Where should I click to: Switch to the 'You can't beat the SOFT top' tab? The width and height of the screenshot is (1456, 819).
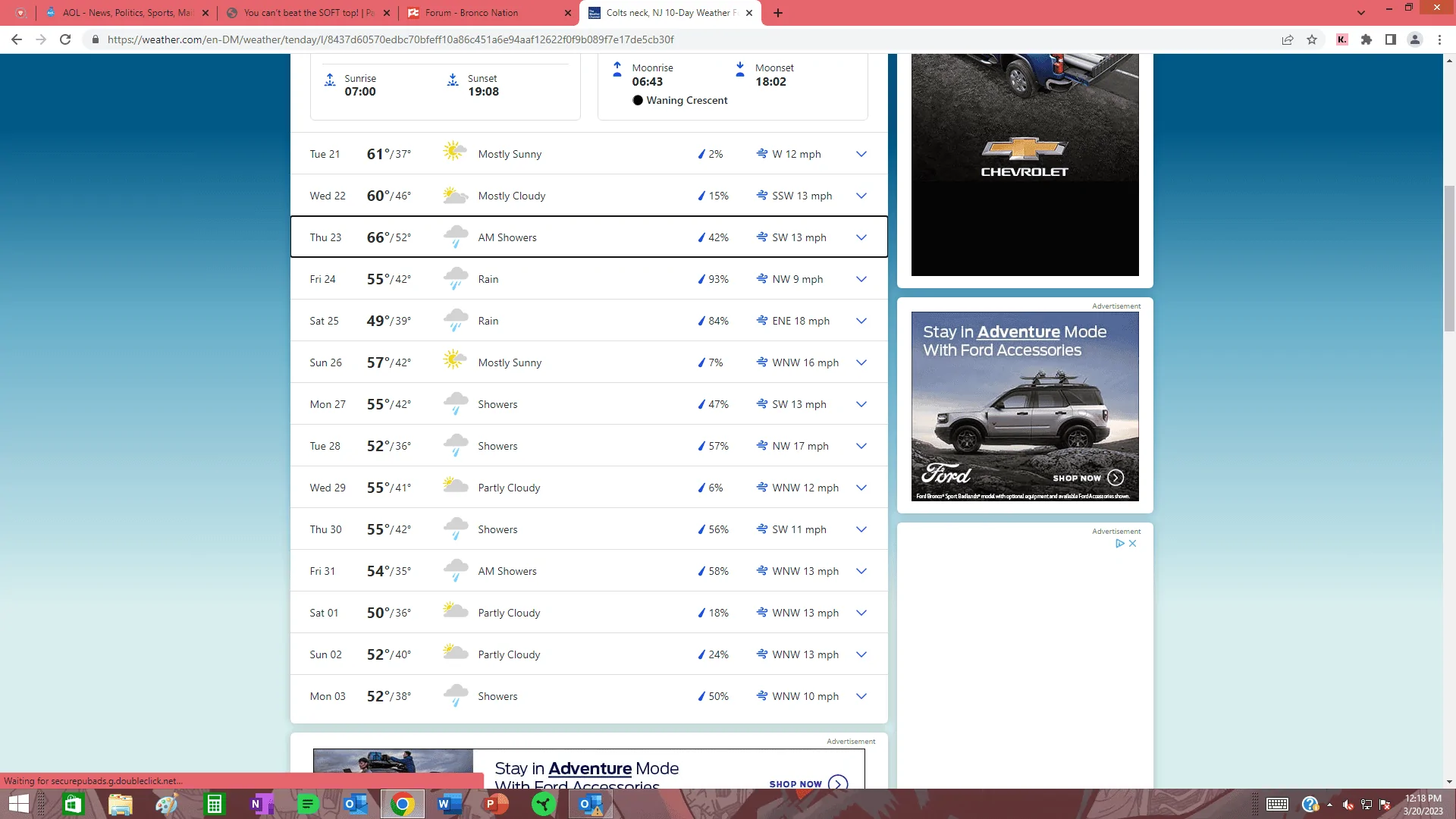tap(308, 13)
